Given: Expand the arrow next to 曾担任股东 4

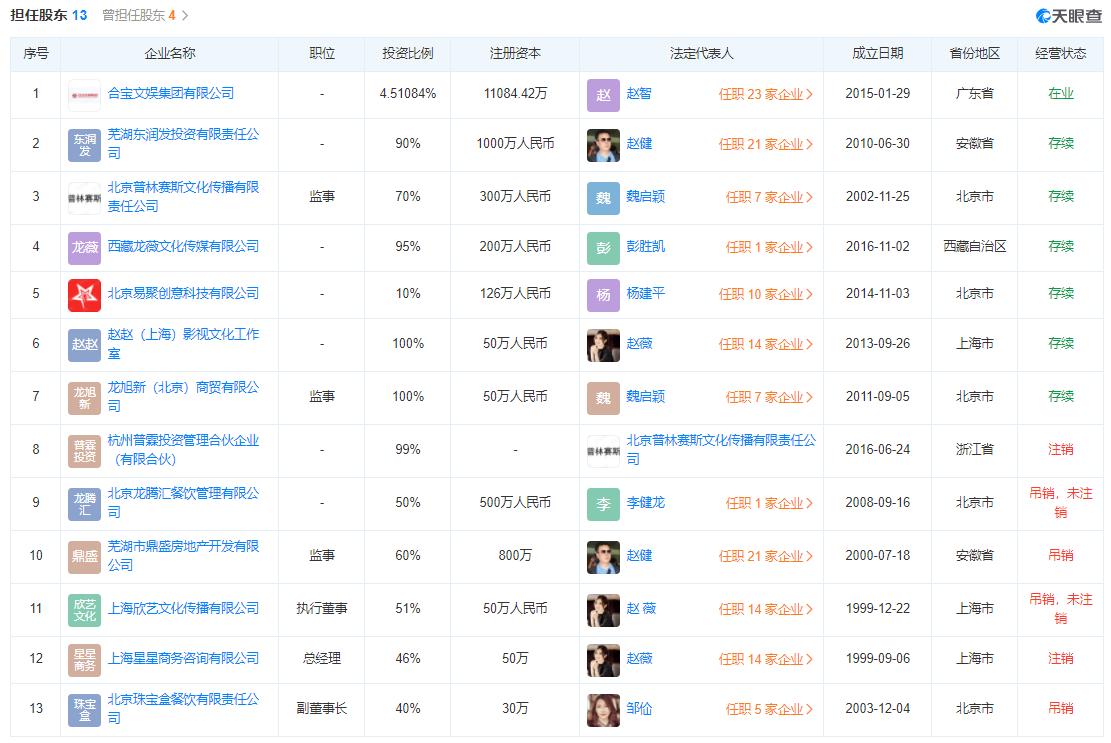Looking at the screenshot, I should (185, 16).
